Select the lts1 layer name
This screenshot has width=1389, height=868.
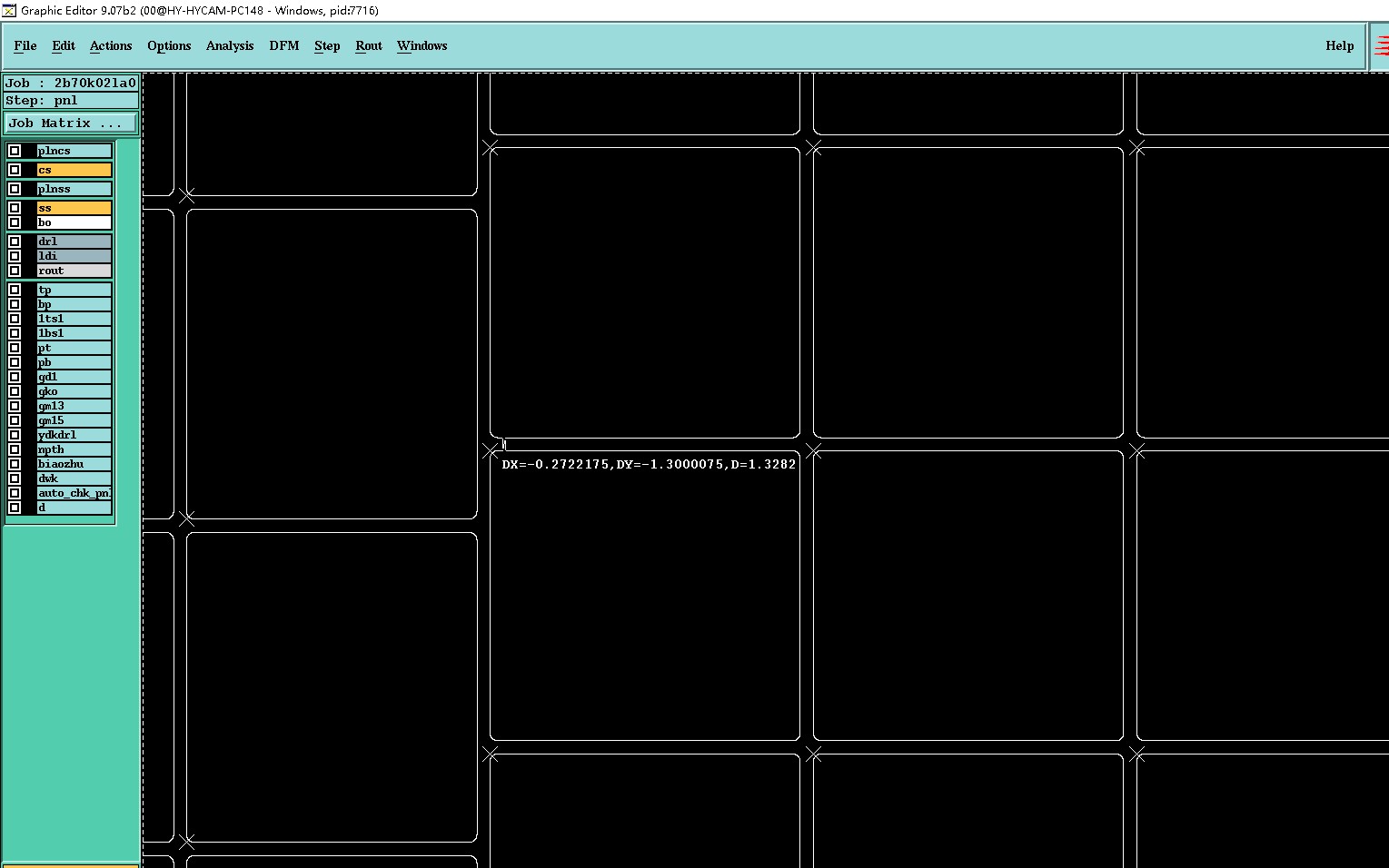point(74,319)
